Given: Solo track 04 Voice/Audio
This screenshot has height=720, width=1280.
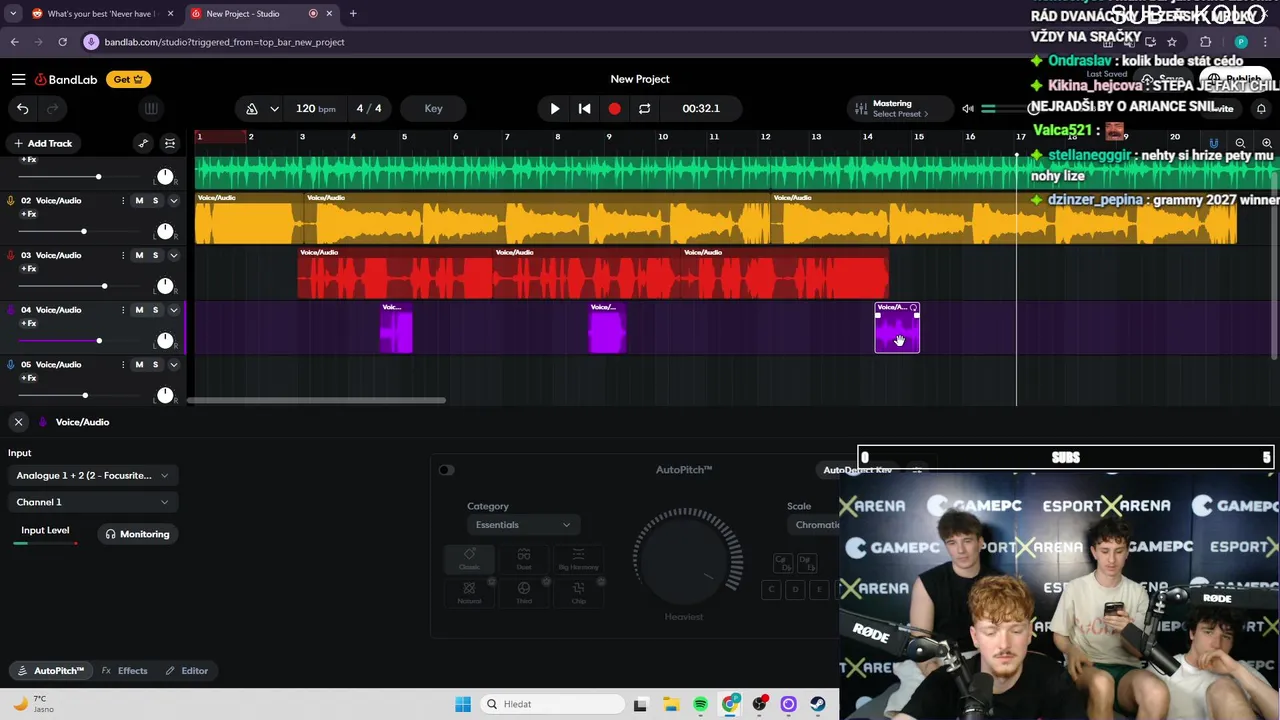Looking at the screenshot, I should tap(155, 310).
